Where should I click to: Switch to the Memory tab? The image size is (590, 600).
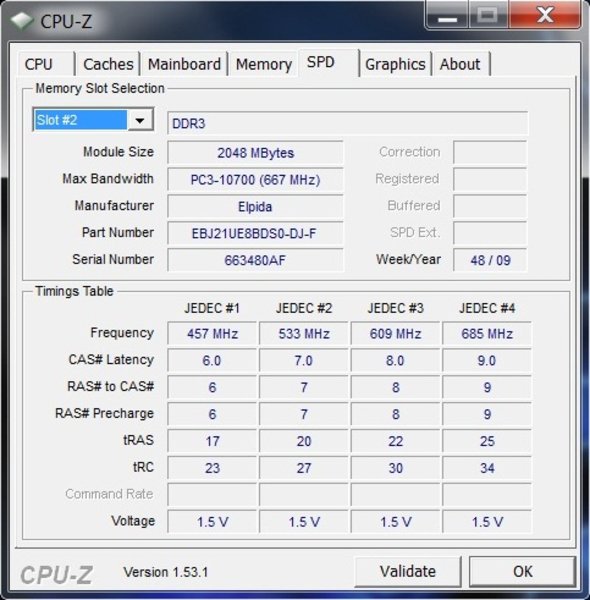coord(264,64)
